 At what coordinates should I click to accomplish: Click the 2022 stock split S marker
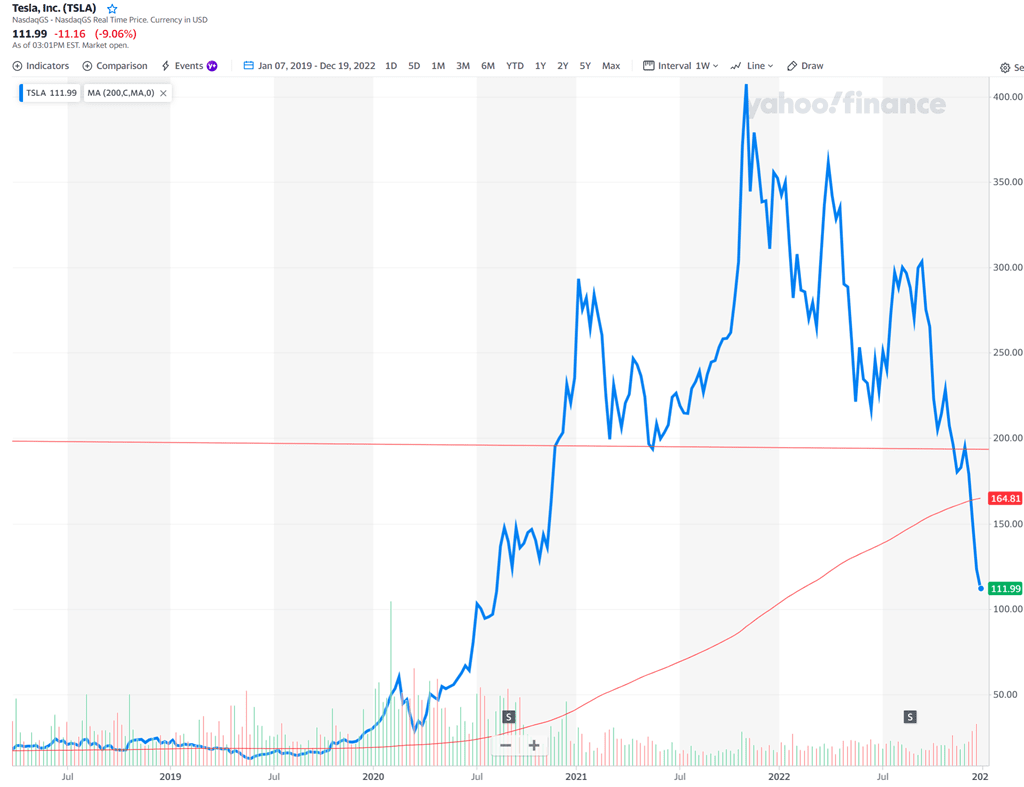coord(910,717)
